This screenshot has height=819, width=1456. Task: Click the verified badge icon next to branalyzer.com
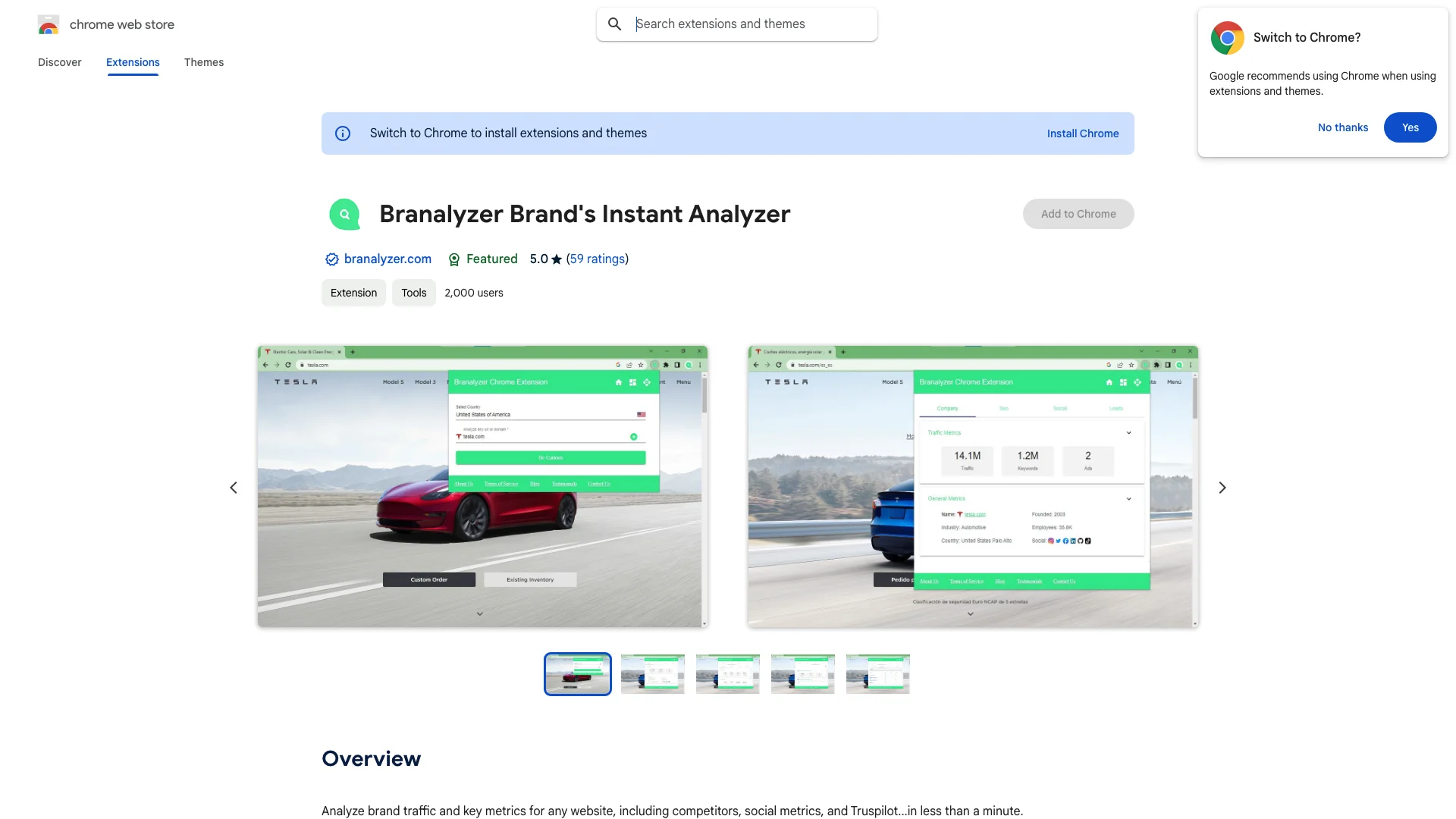331,259
